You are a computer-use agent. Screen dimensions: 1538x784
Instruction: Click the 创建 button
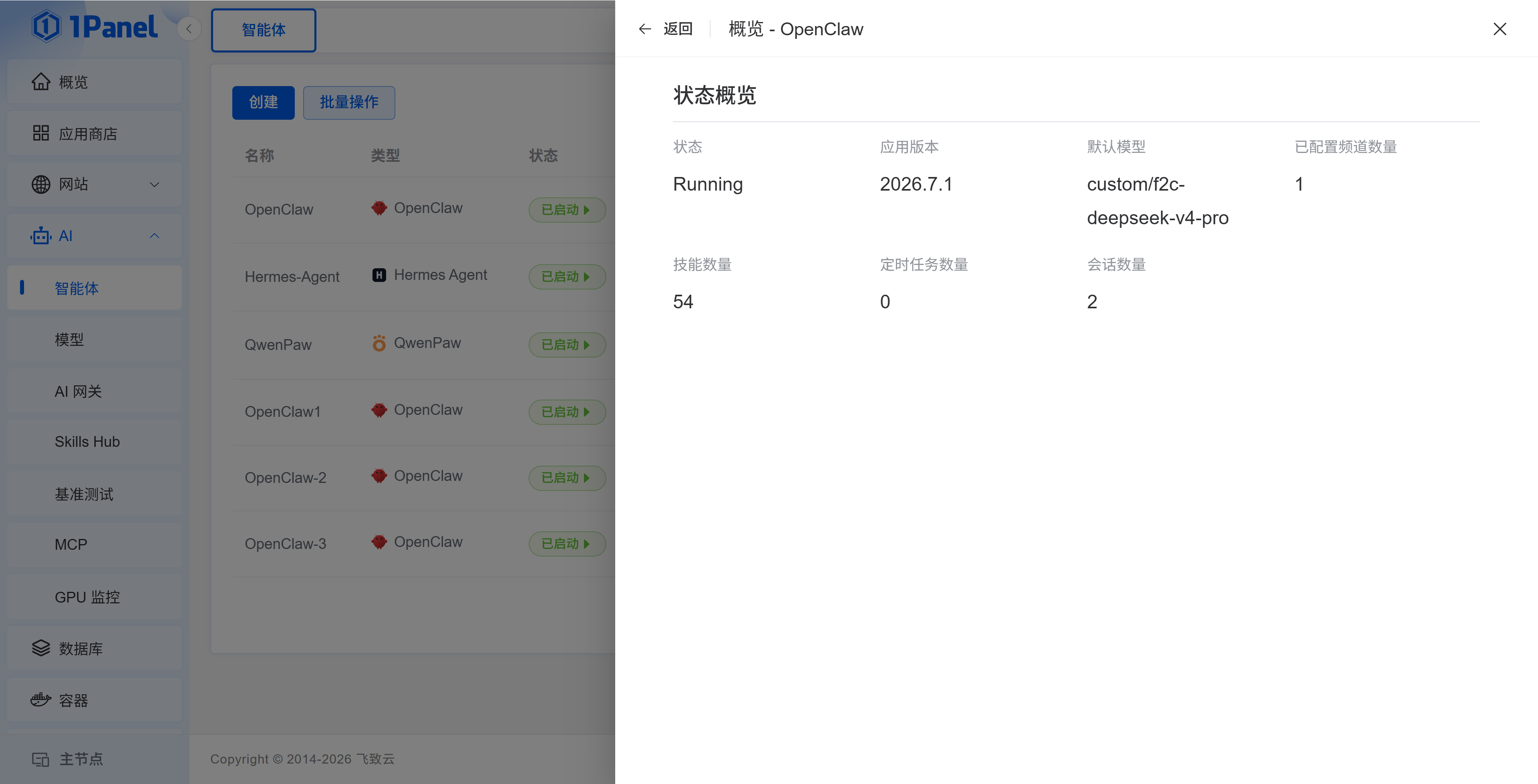pyautogui.click(x=263, y=102)
